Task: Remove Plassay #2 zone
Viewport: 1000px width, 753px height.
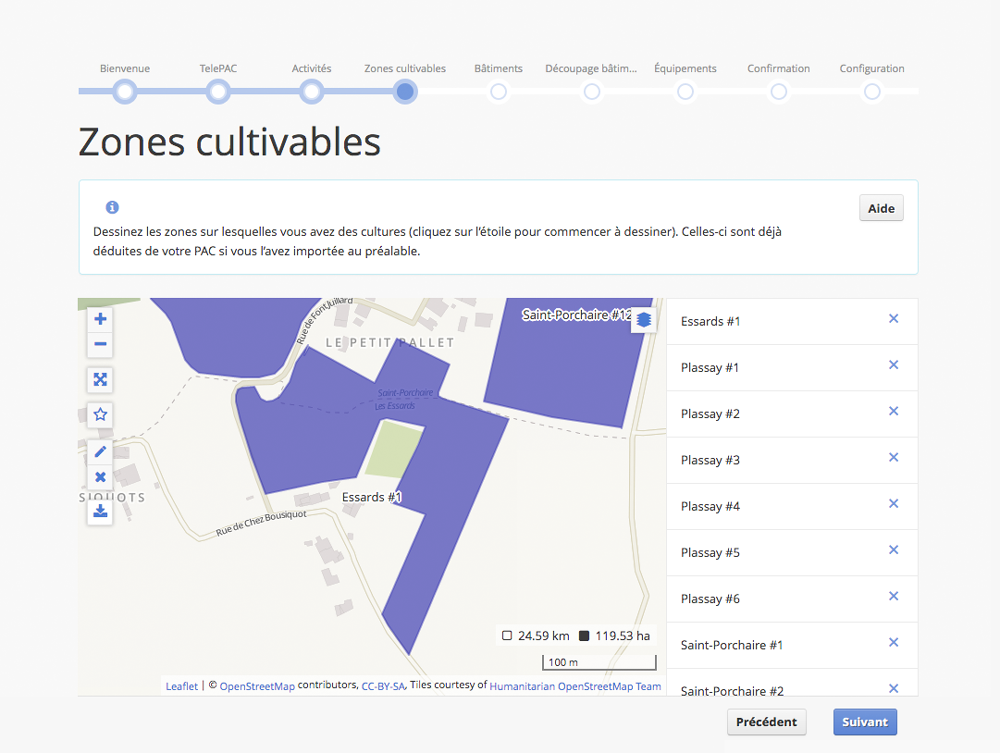Action: click(893, 411)
